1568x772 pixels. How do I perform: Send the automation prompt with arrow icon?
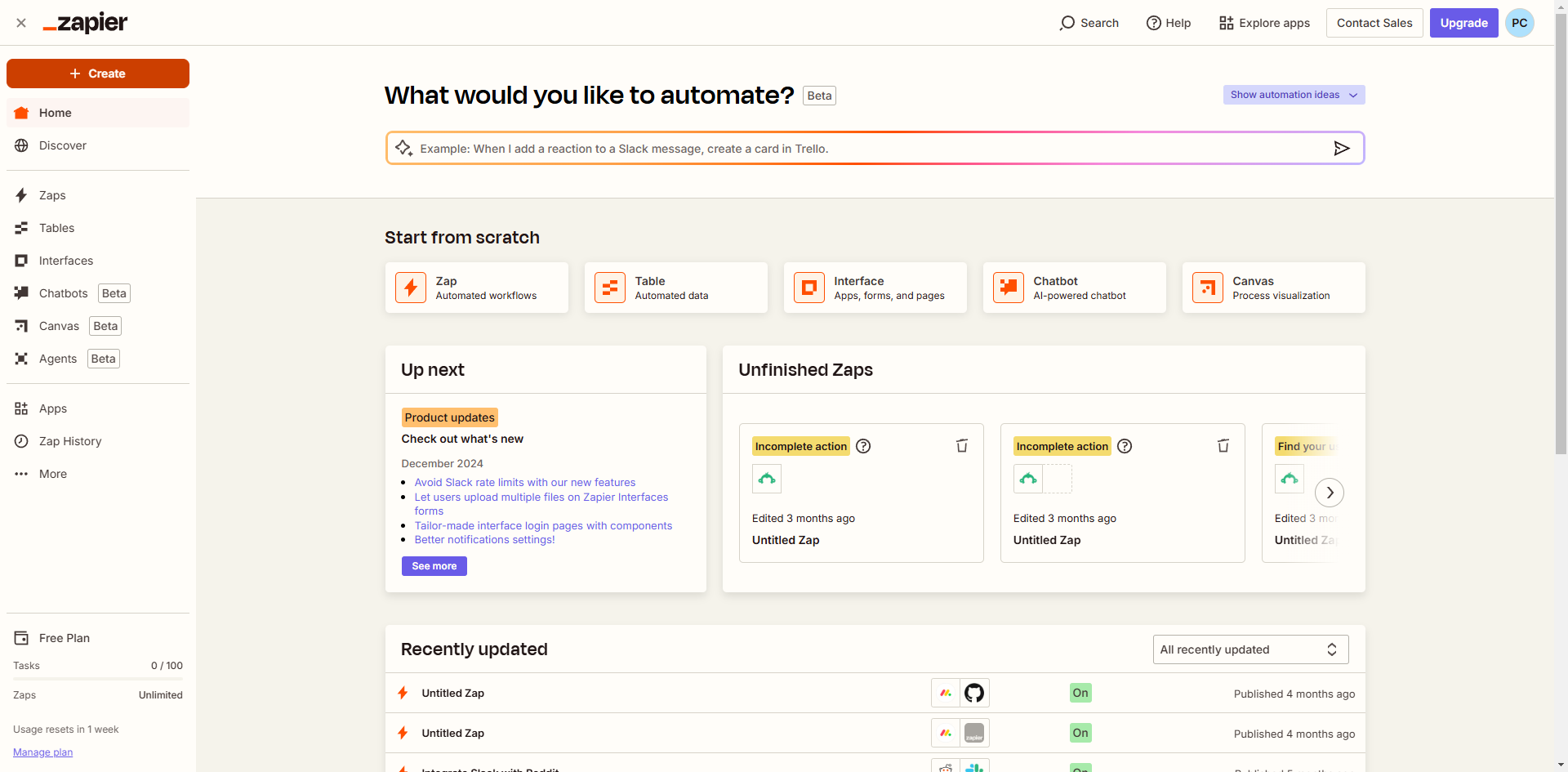(x=1341, y=148)
